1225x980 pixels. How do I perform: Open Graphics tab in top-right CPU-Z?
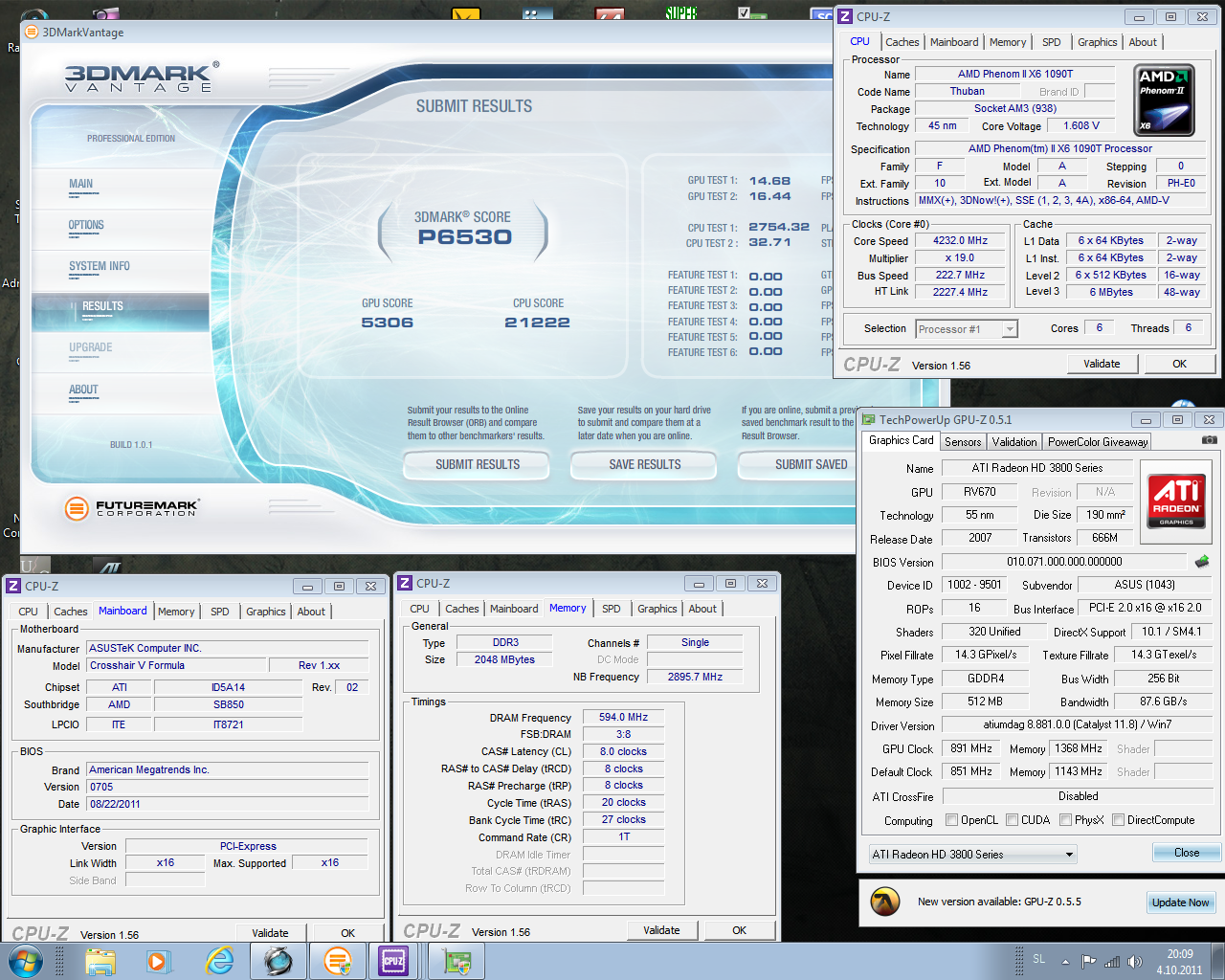pyautogui.click(x=1097, y=42)
